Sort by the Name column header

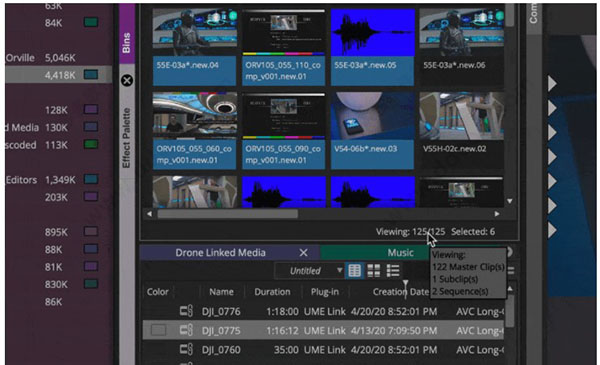[221, 292]
